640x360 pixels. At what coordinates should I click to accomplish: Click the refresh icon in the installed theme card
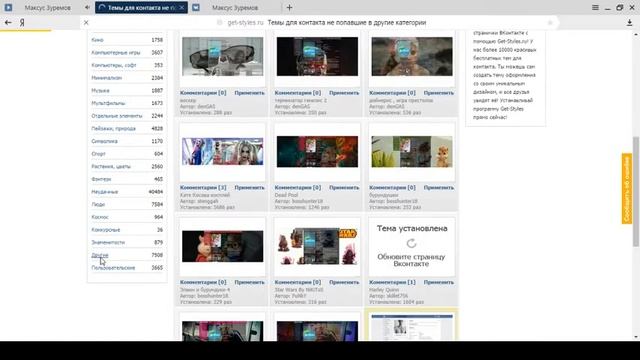click(411, 243)
